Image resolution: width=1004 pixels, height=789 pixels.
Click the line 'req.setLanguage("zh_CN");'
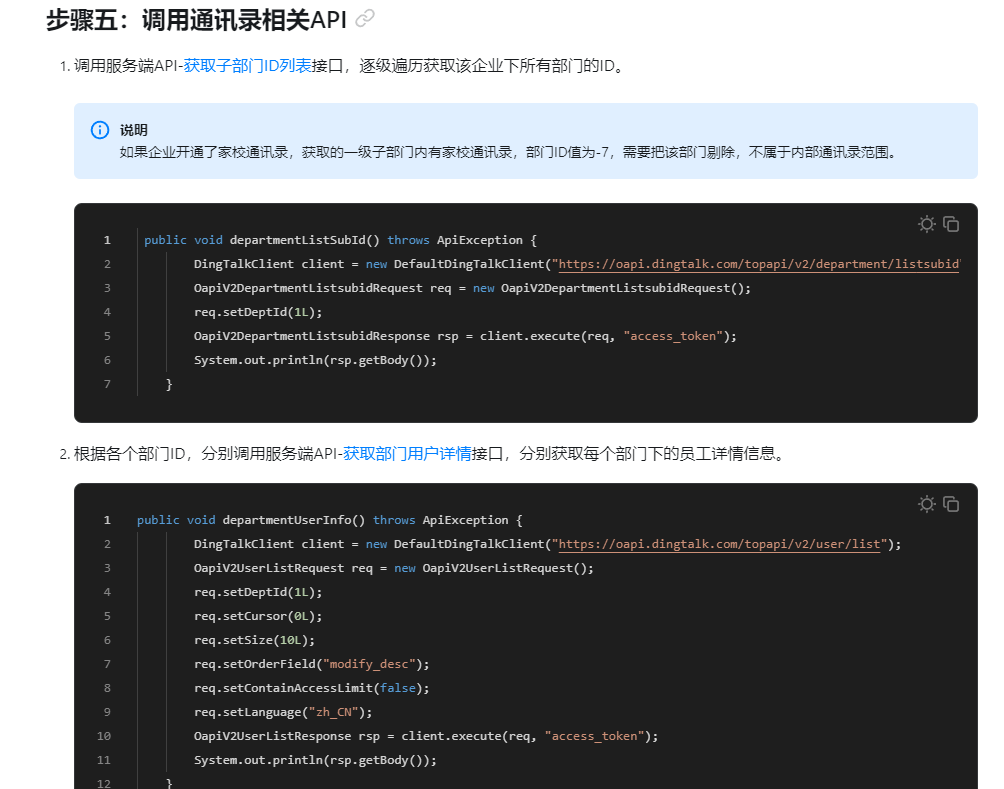(x=283, y=712)
